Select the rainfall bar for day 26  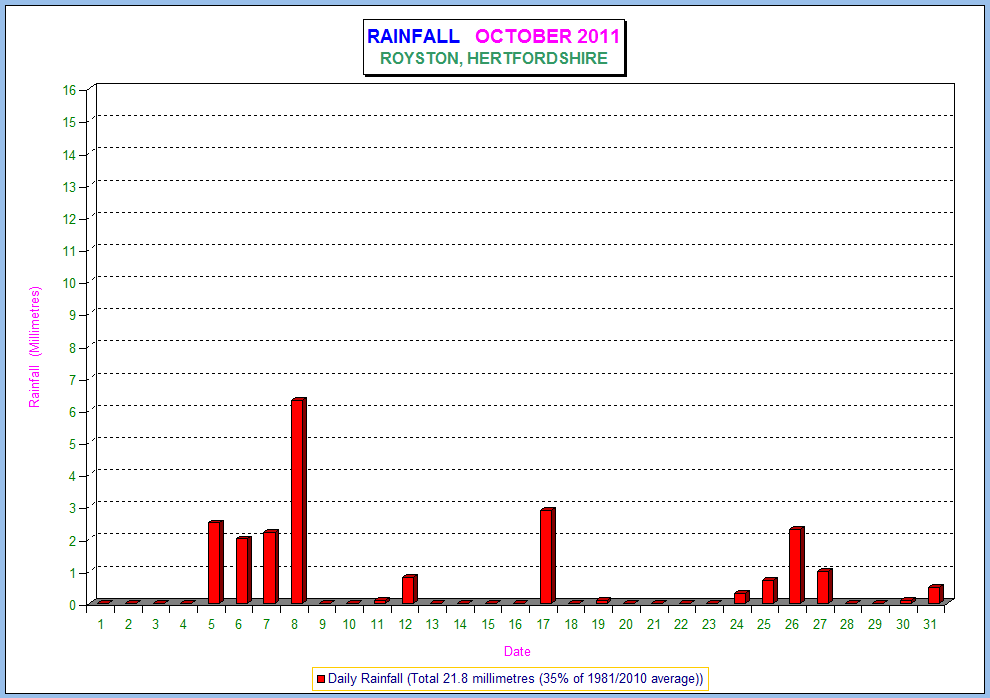[x=795, y=565]
